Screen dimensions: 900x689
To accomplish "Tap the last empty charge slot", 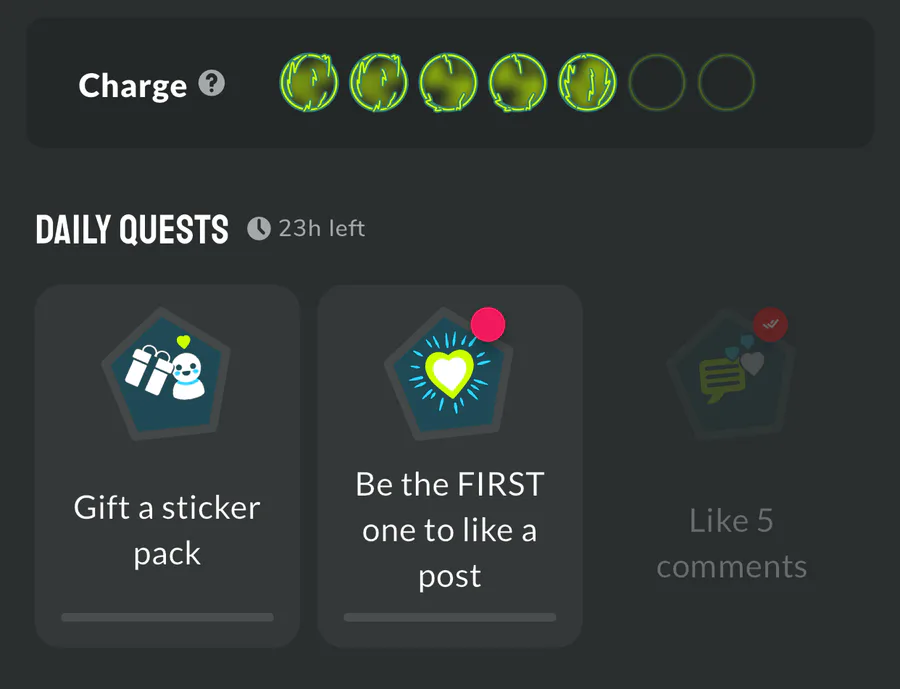I will pyautogui.click(x=726, y=82).
